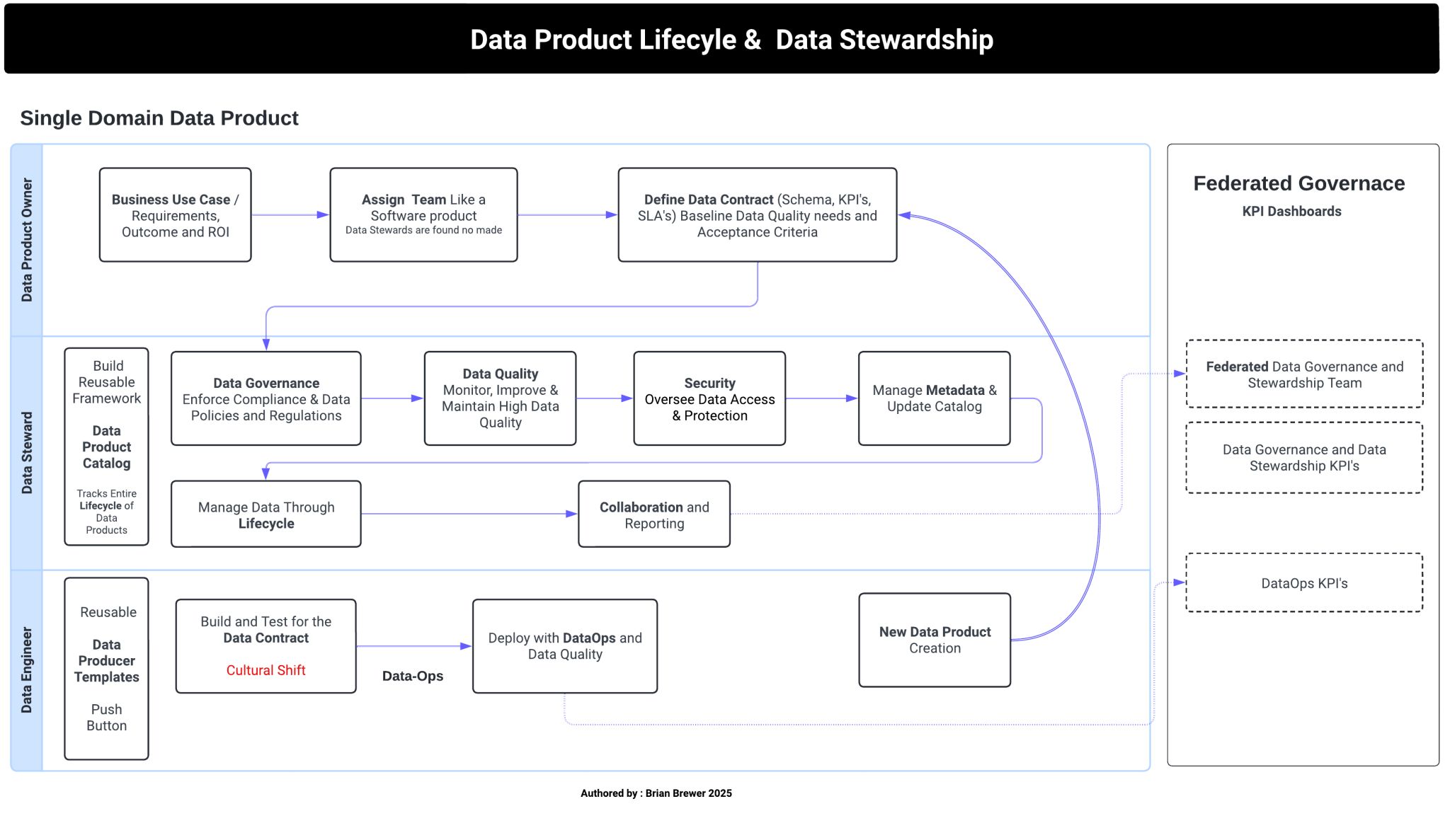Viewport: 1450px width, 840px height.
Task: Click the 'Data Product Lifecyle & Data Stewardship' title banner
Action: (x=721, y=39)
